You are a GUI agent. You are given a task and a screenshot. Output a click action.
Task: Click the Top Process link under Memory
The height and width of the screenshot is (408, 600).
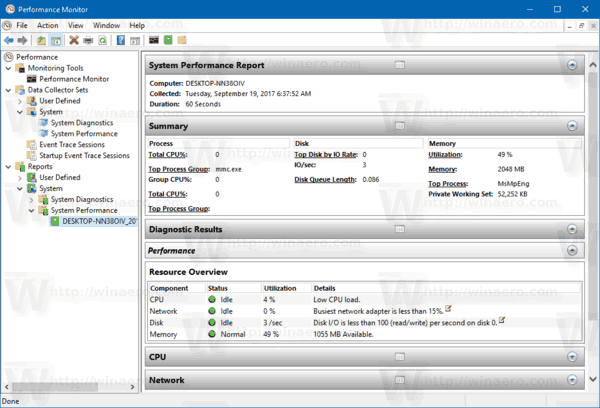point(448,184)
